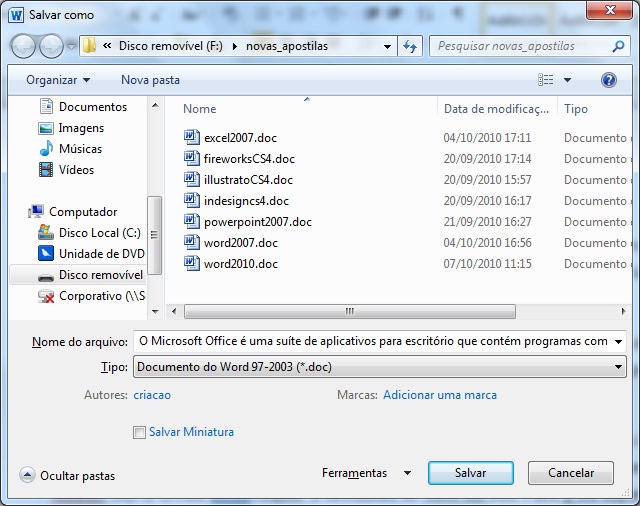640x506 pixels.
Task: Click the Disco Local (C:) drive icon
Action: (x=46, y=233)
